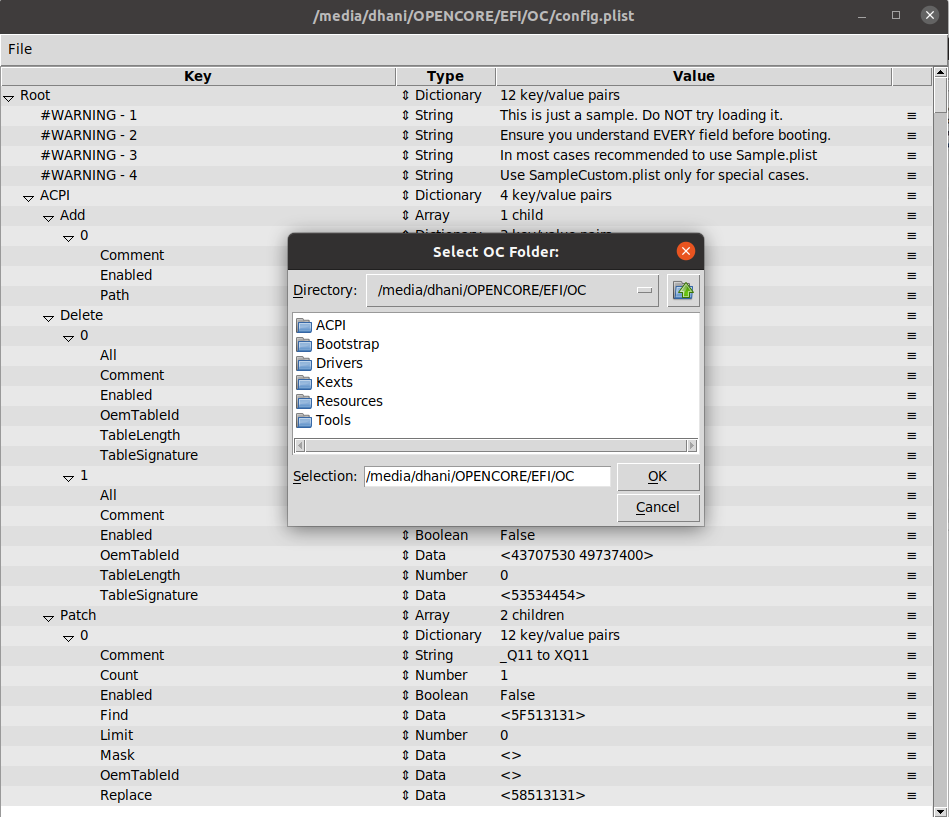949x817 pixels.
Task: Collapse item 0 under Add
Action: 68,237
